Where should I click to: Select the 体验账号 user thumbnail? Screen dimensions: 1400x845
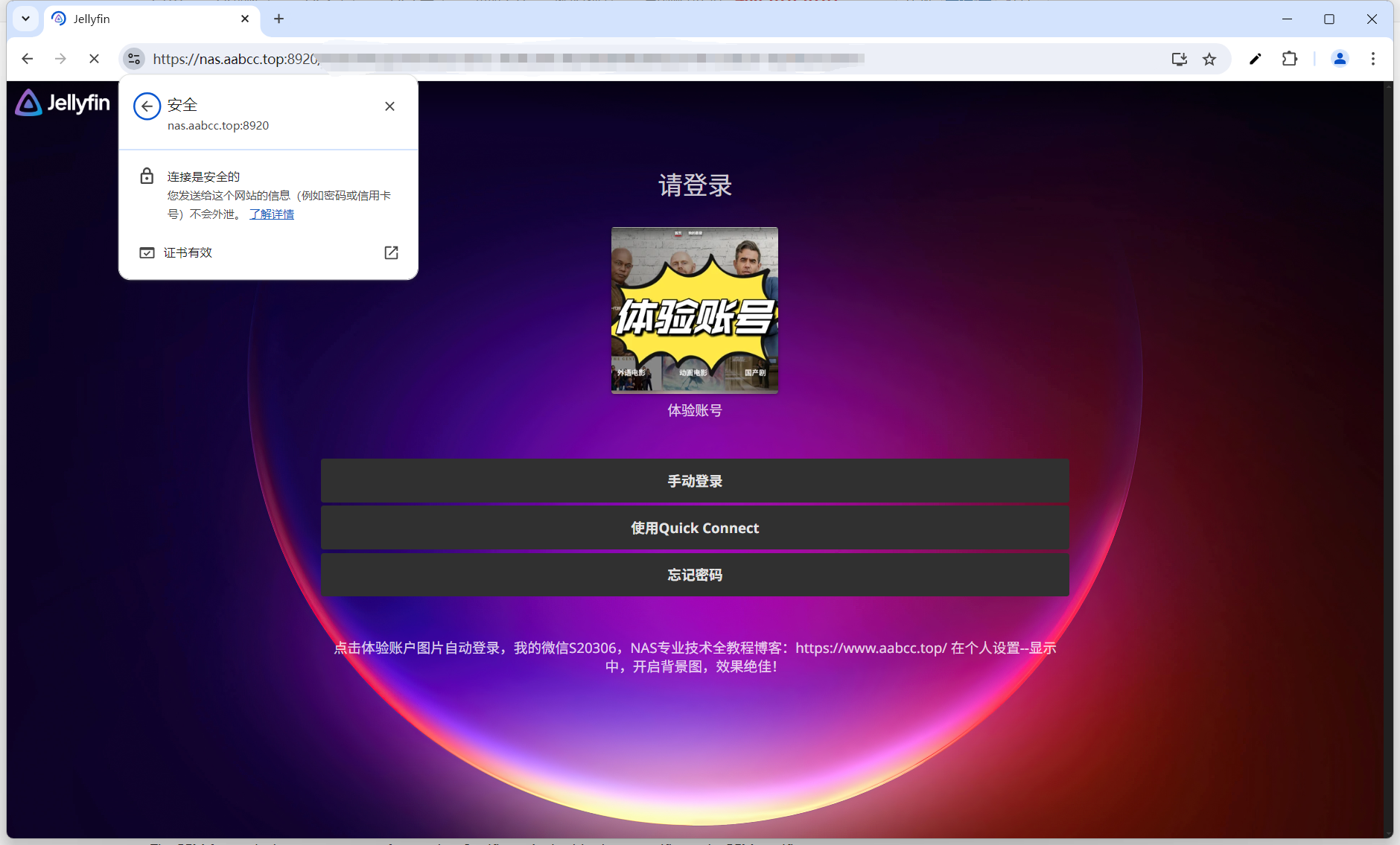(x=695, y=310)
